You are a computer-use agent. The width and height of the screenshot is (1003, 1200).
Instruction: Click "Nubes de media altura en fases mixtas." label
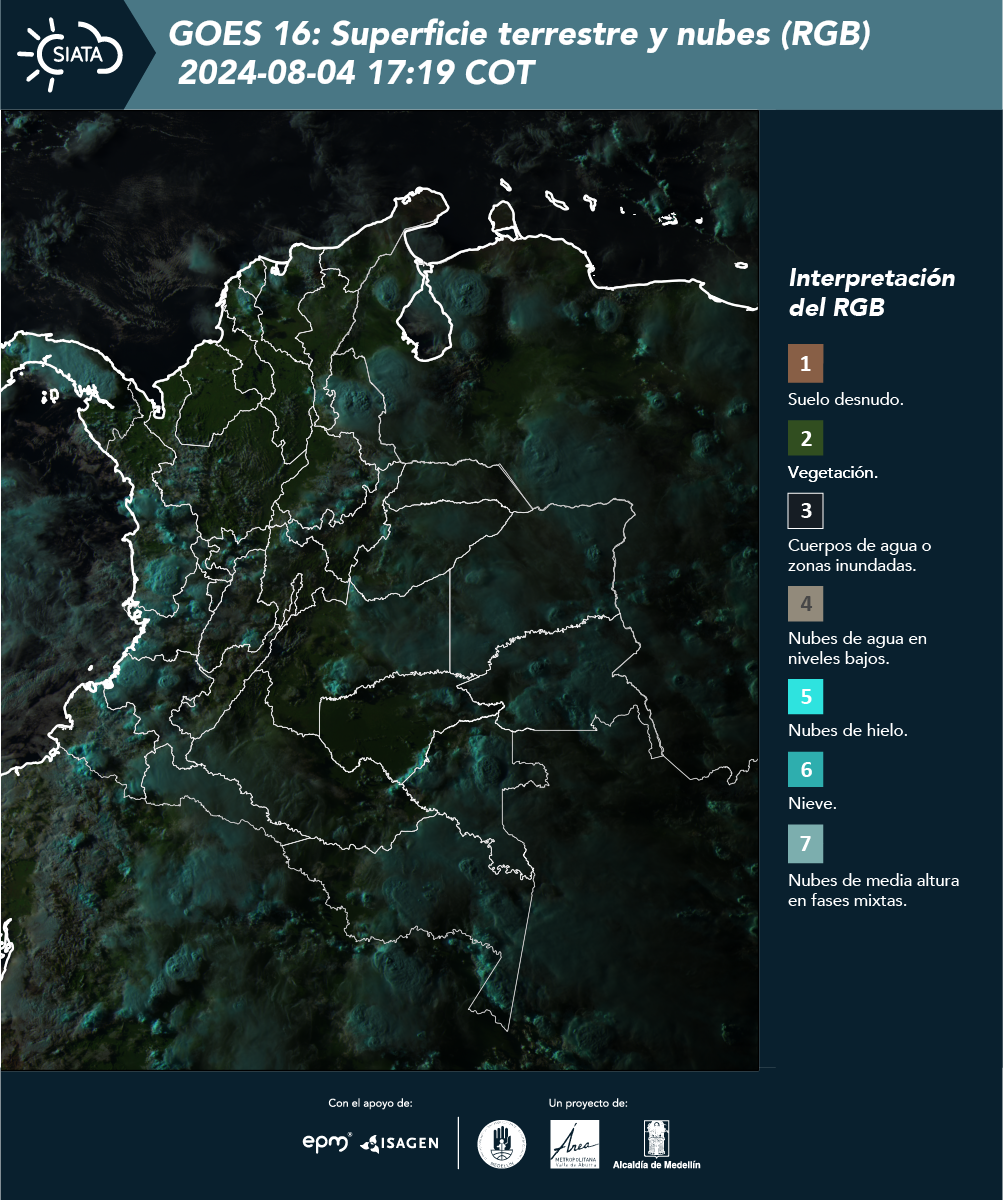point(874,891)
